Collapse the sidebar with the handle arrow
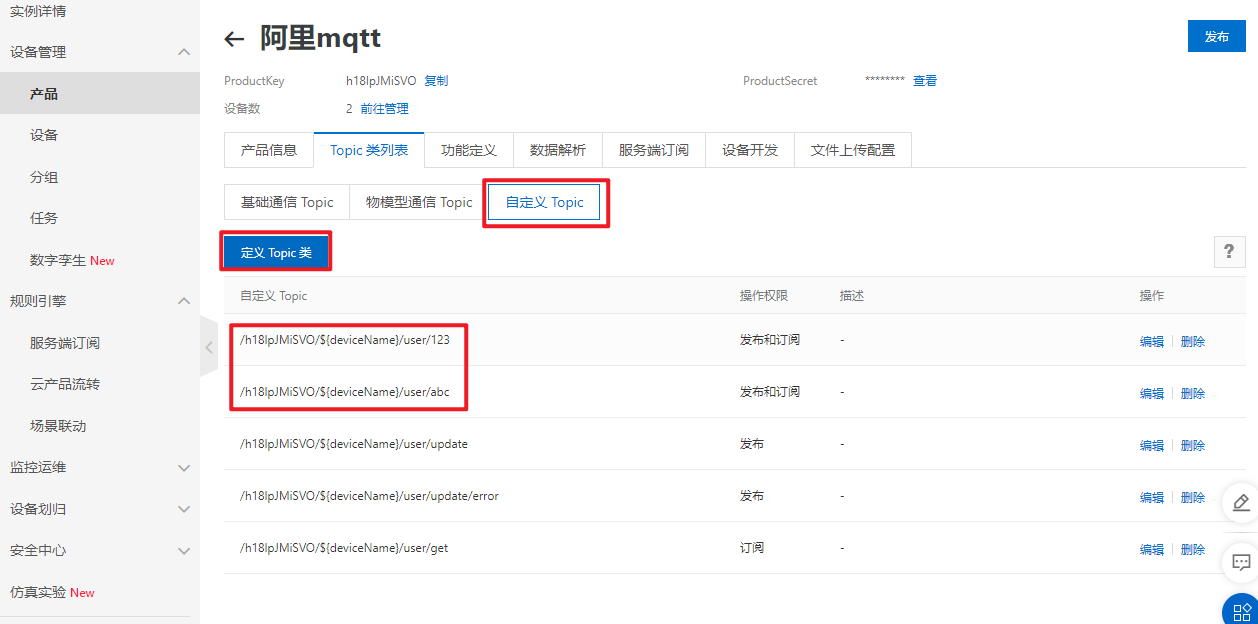The height and width of the screenshot is (624, 1258). point(208,347)
